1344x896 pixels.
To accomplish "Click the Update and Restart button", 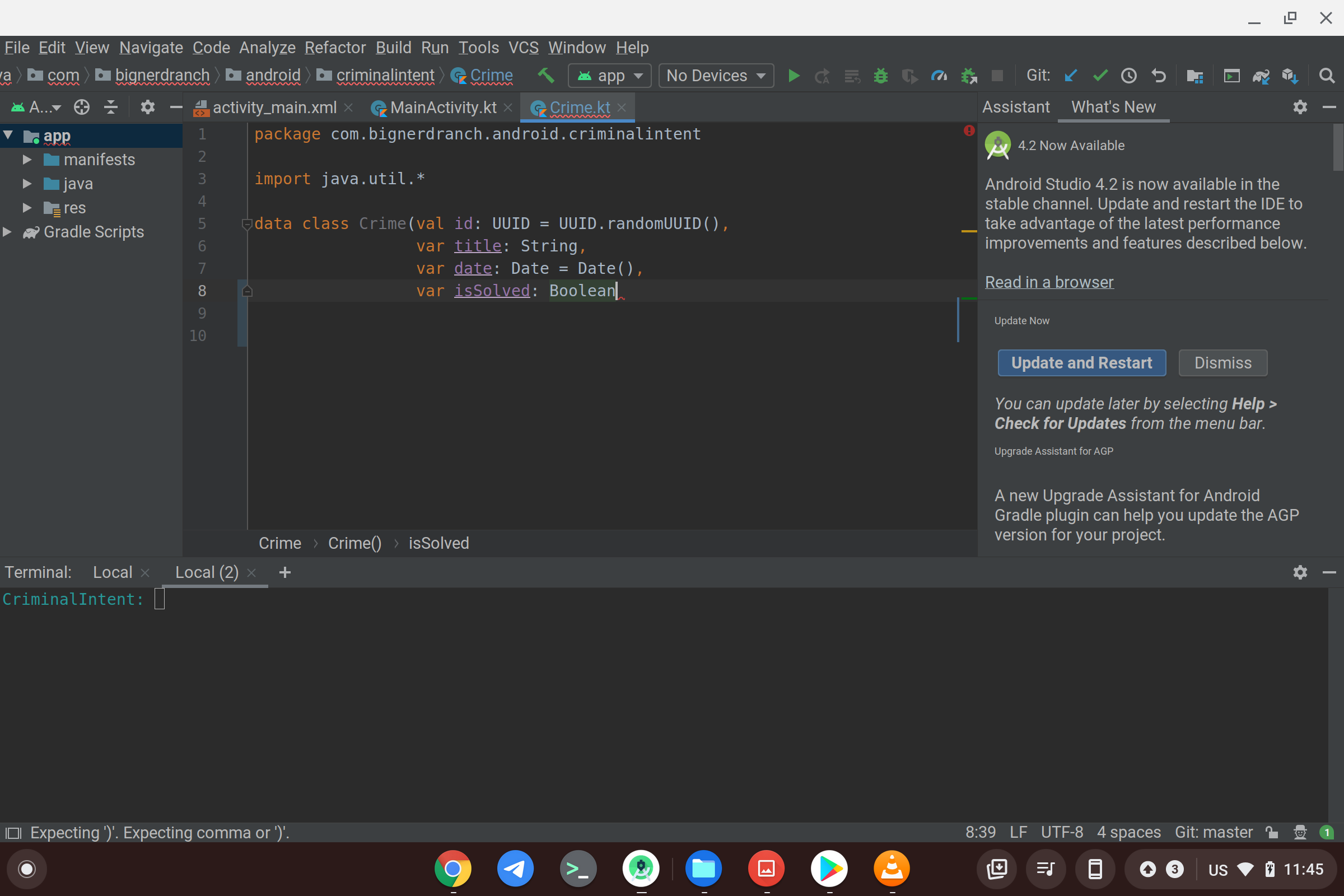I will [1081, 363].
